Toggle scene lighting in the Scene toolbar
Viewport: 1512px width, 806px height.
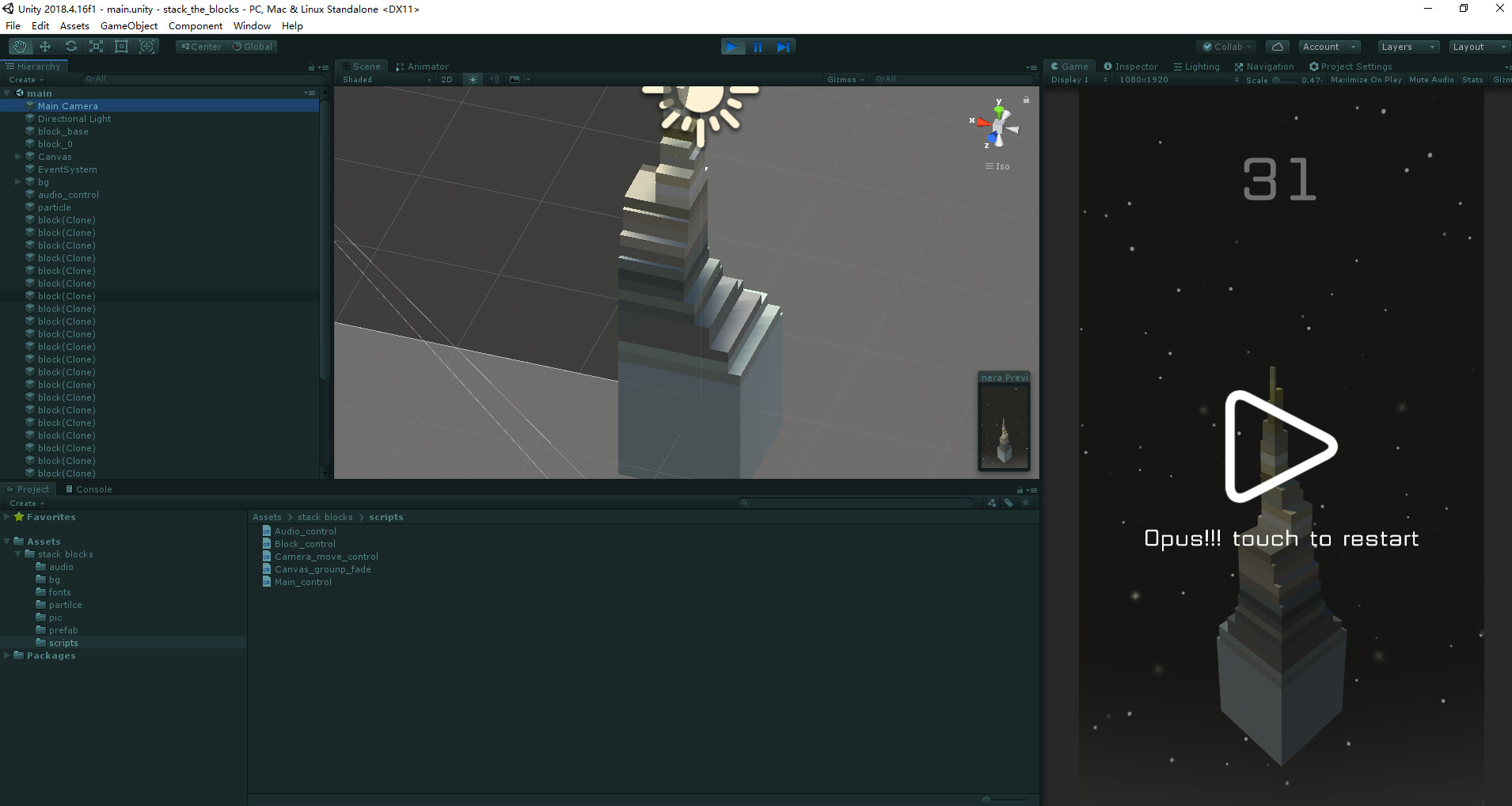[473, 79]
